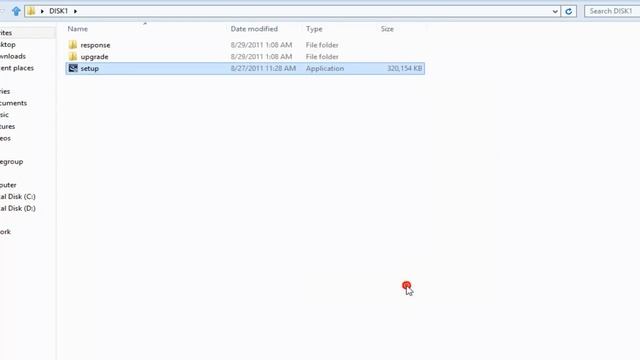Click the Application type cell of setup
The image size is (640, 360).
click(324, 69)
